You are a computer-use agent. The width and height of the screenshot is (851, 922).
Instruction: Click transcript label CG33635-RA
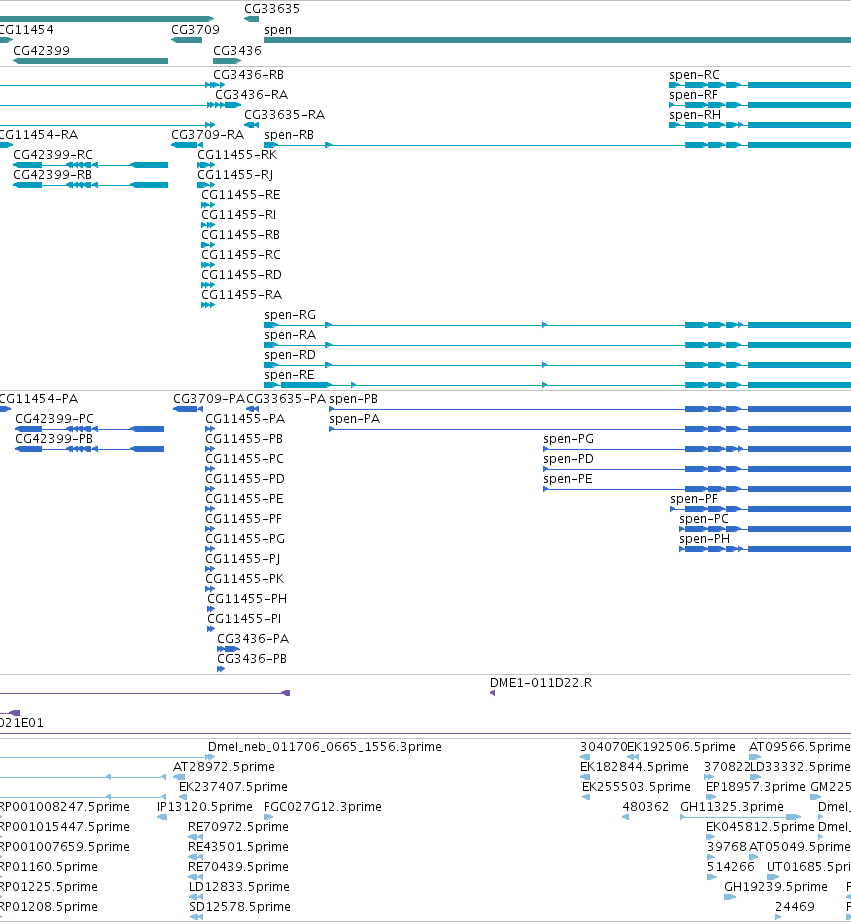tap(285, 115)
